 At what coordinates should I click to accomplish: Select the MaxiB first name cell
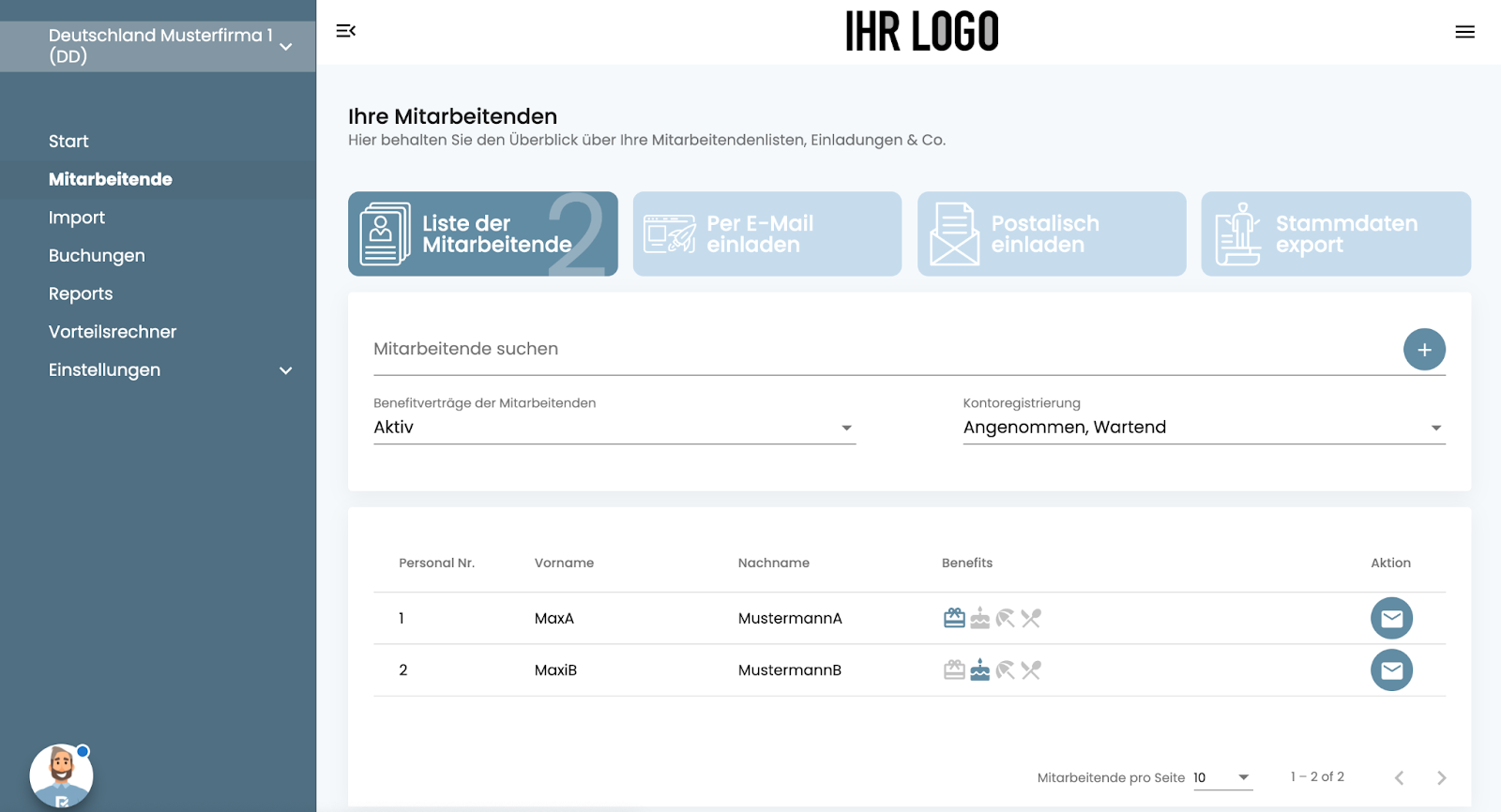[x=555, y=669]
